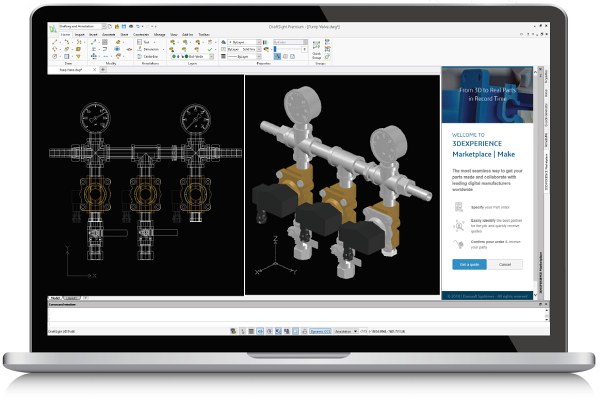Image resolution: width=600 pixels, height=400 pixels.
Task: Click the Undo arrow icon
Action: tap(138, 26)
